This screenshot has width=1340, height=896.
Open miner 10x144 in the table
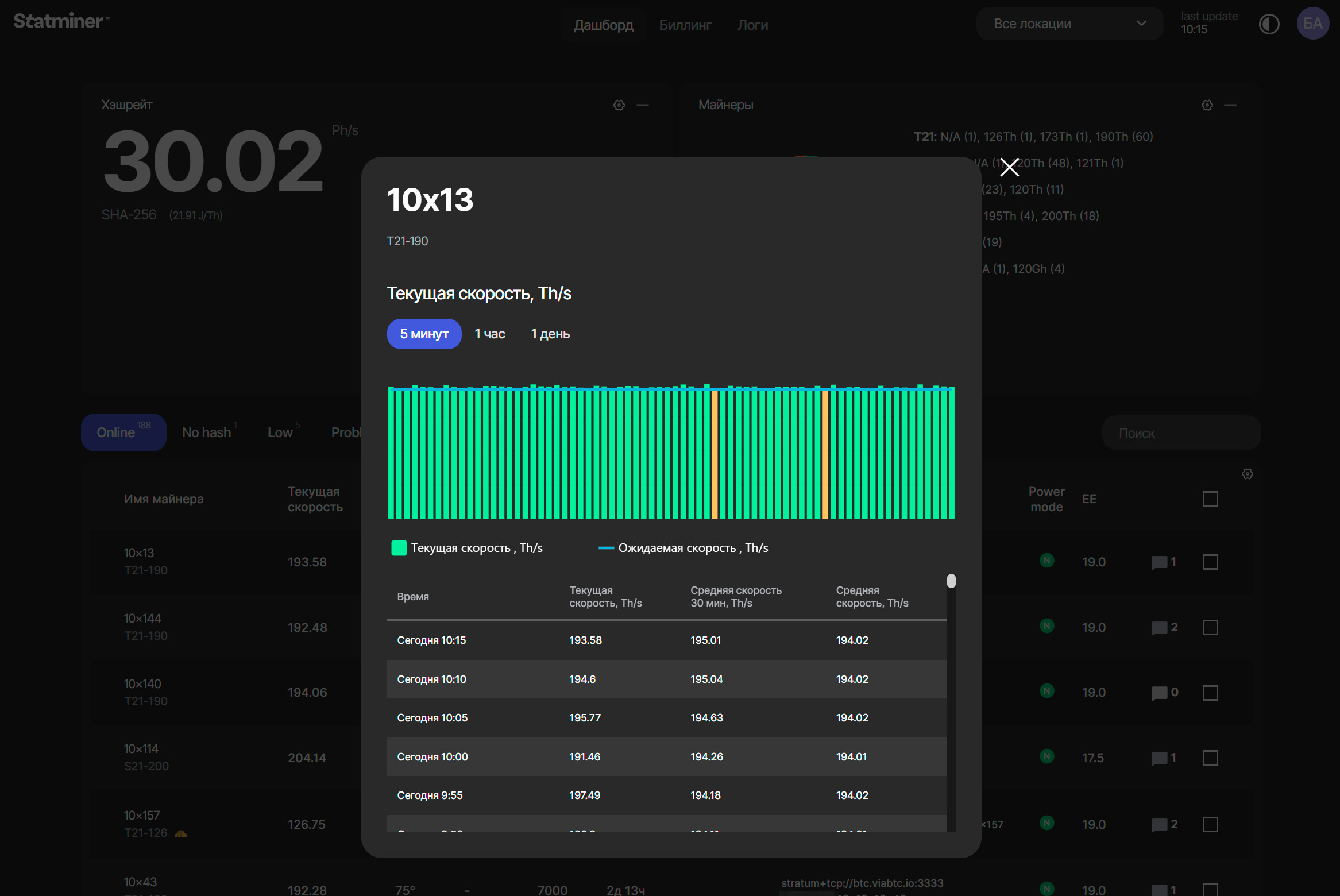[x=142, y=619]
